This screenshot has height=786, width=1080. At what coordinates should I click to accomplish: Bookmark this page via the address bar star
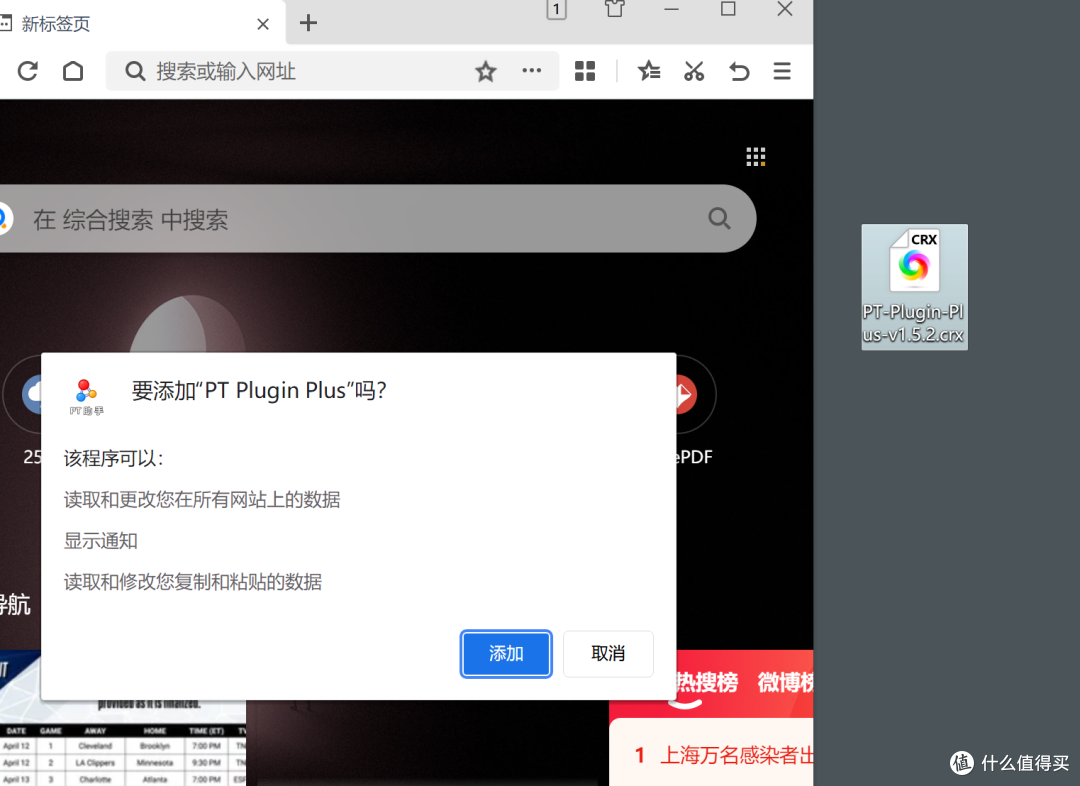(x=486, y=71)
